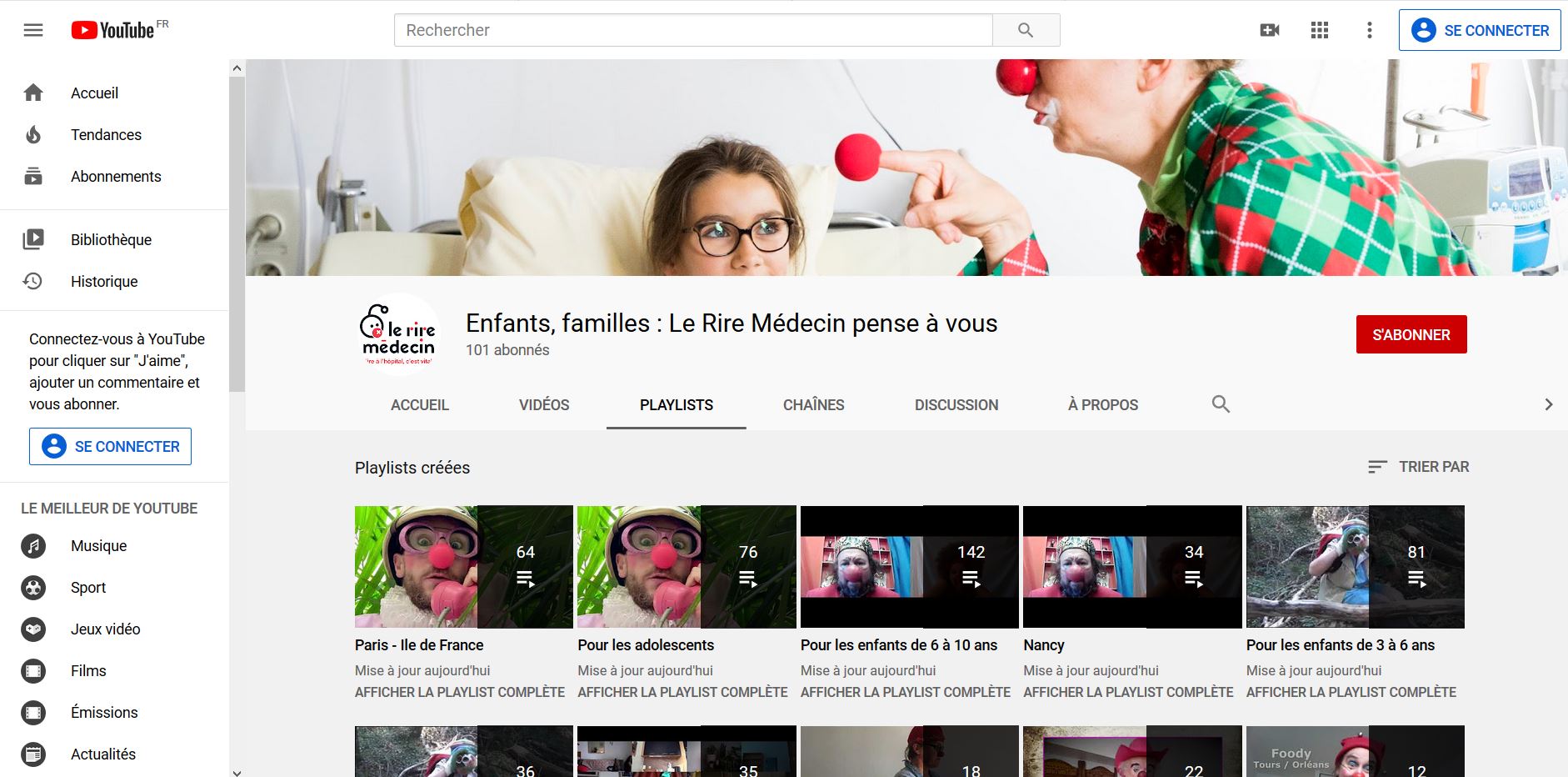
Task: Click the sidebar SE CONNECTER button
Action: coord(110,446)
